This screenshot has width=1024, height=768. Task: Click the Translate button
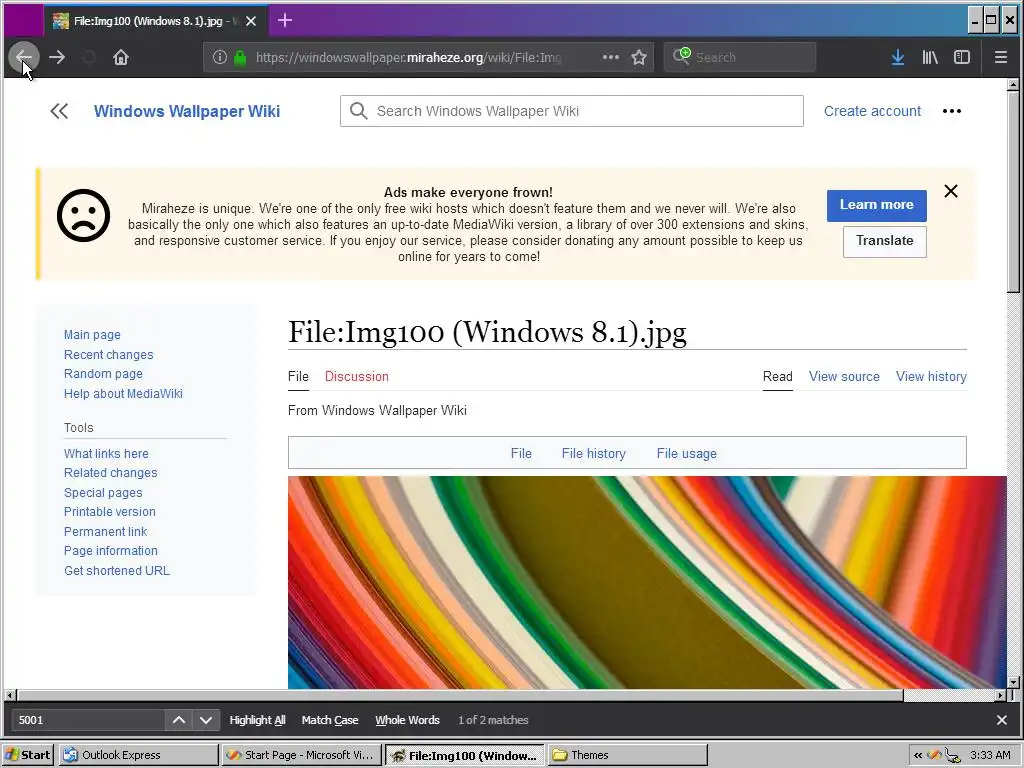(884, 241)
